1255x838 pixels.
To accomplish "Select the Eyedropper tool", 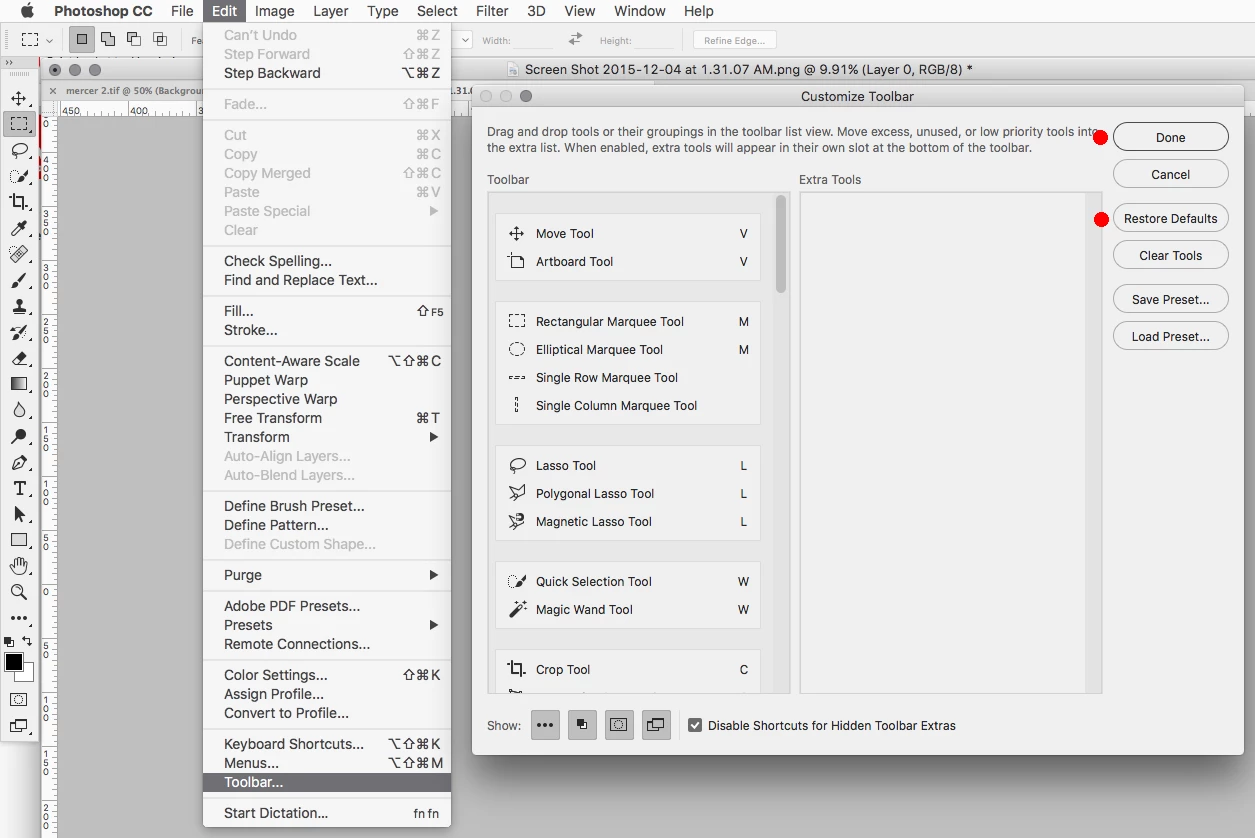I will 19,228.
